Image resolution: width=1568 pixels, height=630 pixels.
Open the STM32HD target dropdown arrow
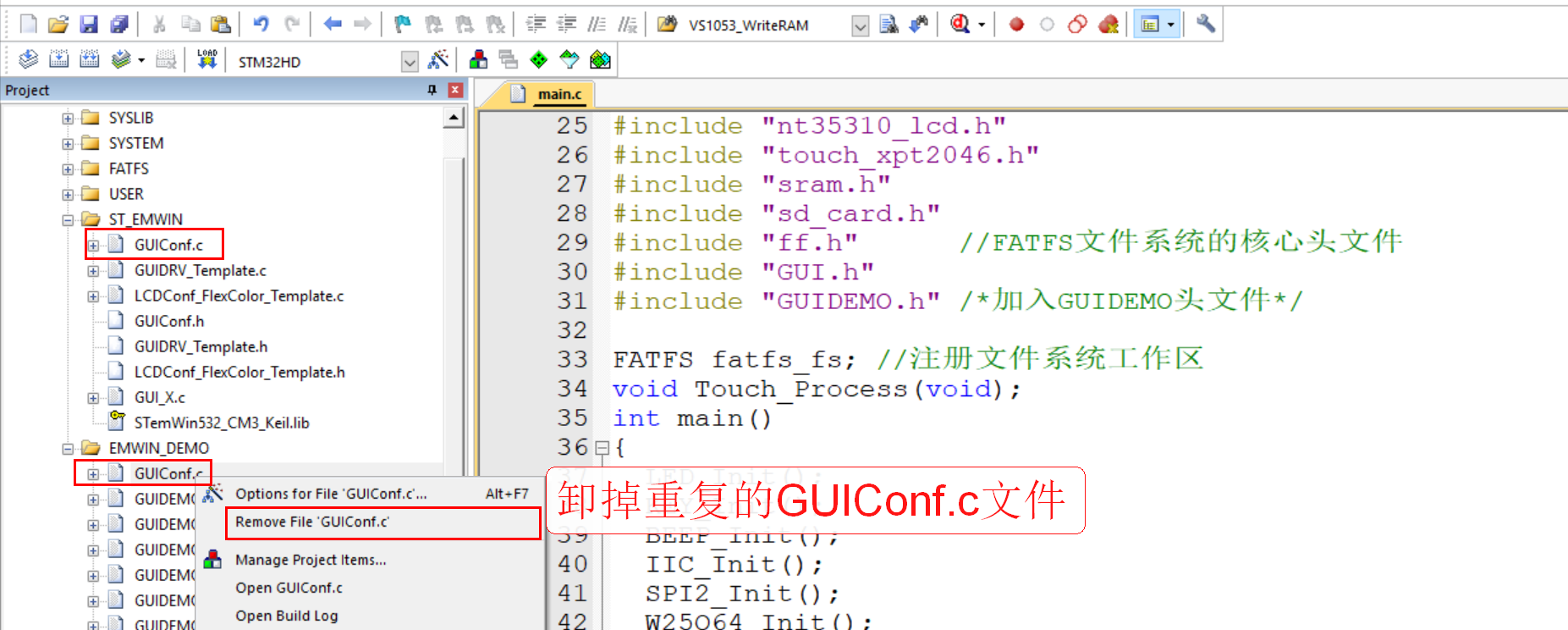pos(410,61)
